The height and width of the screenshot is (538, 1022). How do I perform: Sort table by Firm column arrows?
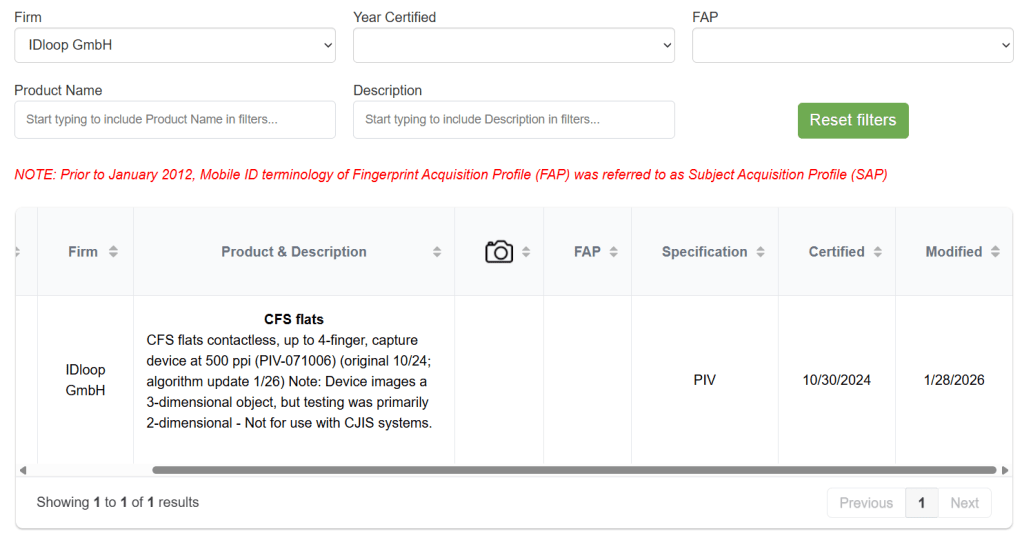(113, 252)
